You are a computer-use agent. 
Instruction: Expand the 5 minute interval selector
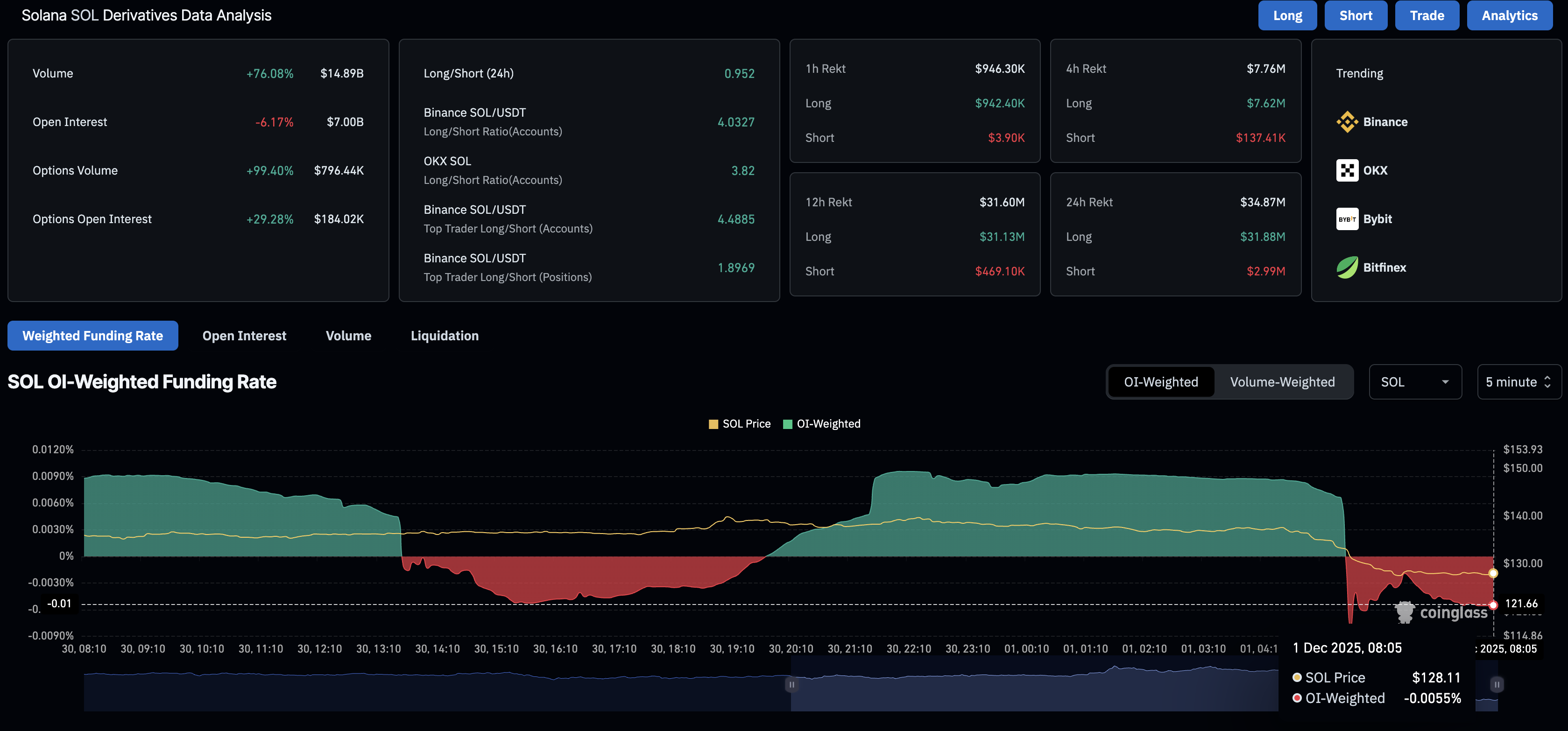click(1519, 382)
